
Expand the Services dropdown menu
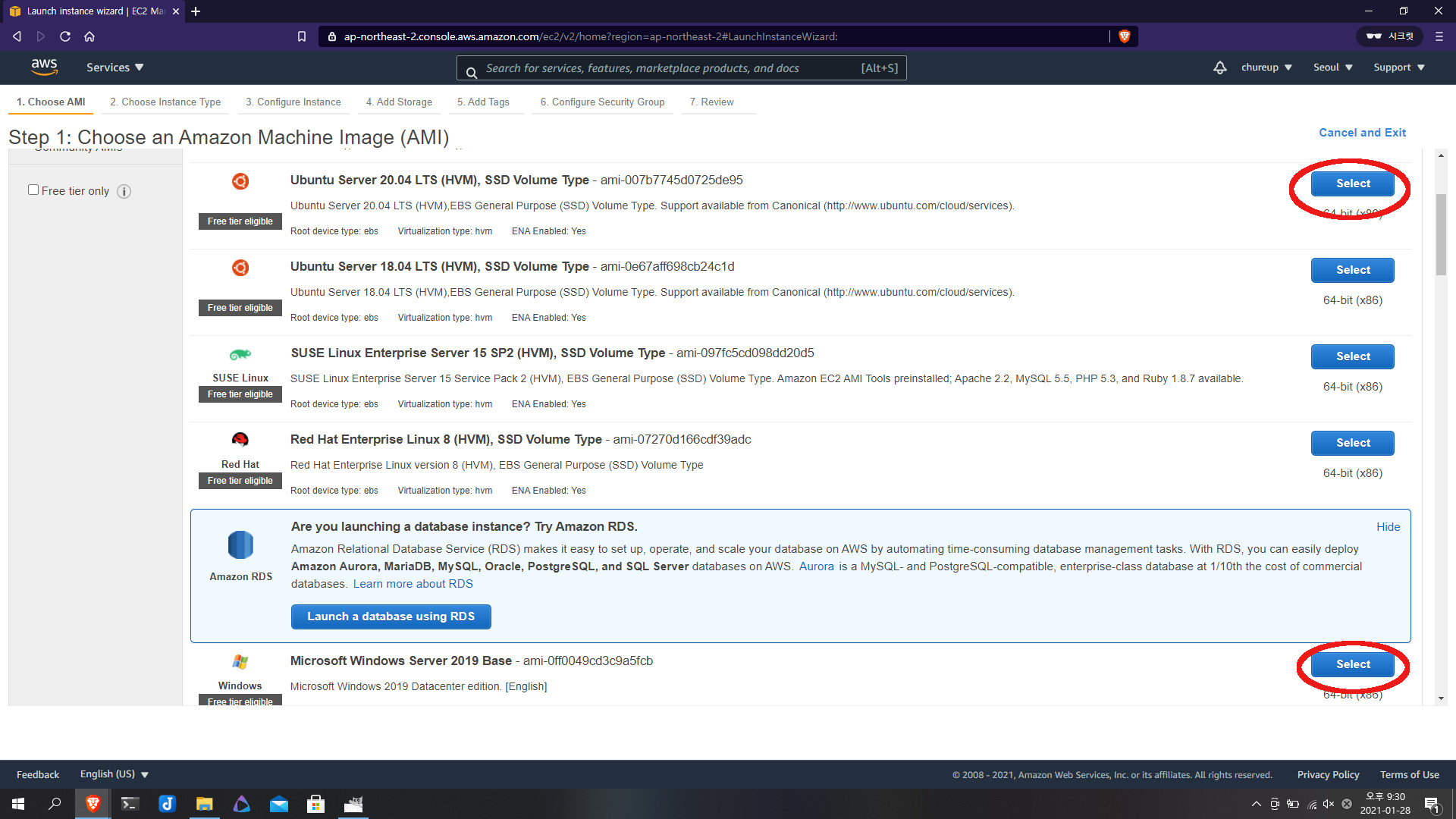point(115,67)
